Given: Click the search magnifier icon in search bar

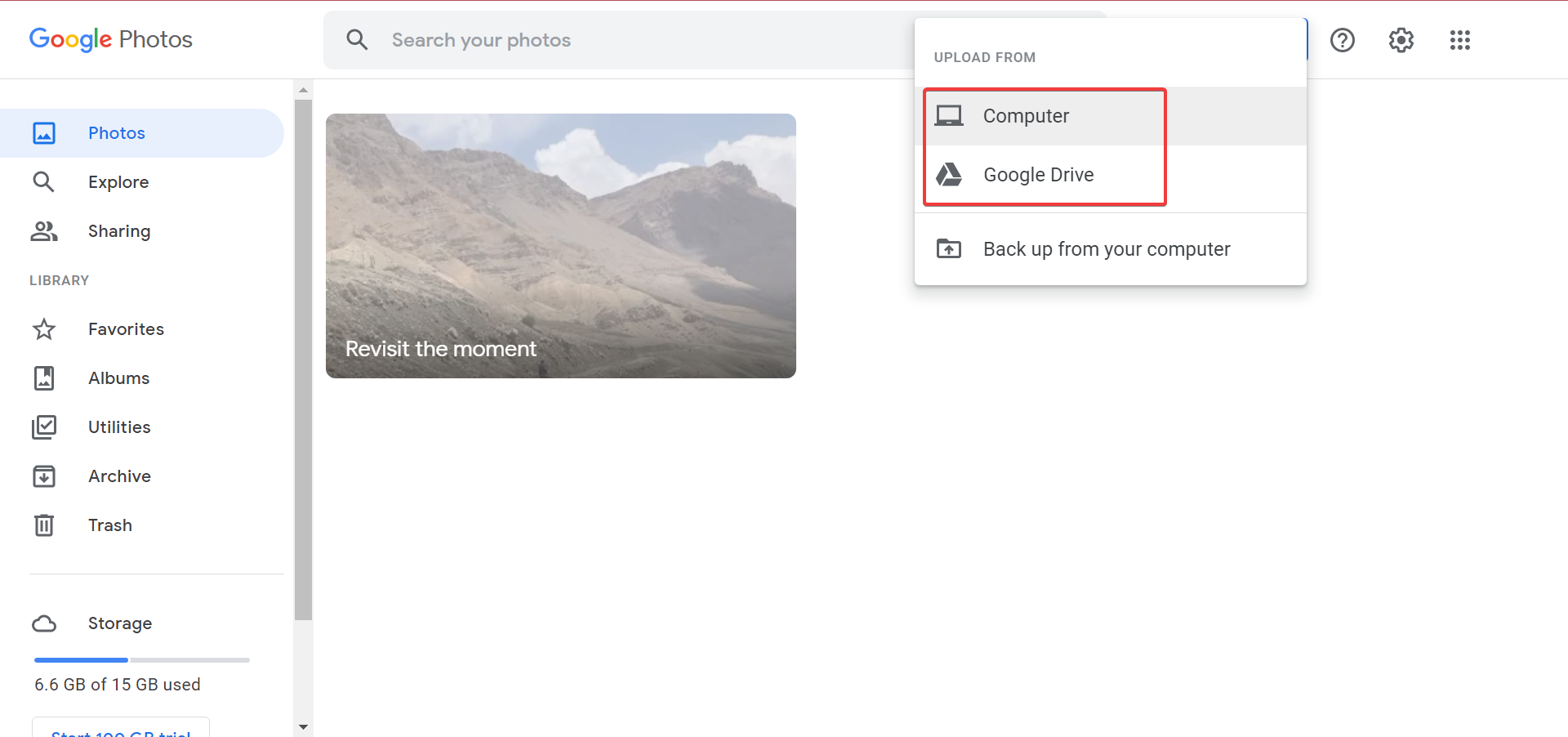Looking at the screenshot, I should tap(357, 40).
